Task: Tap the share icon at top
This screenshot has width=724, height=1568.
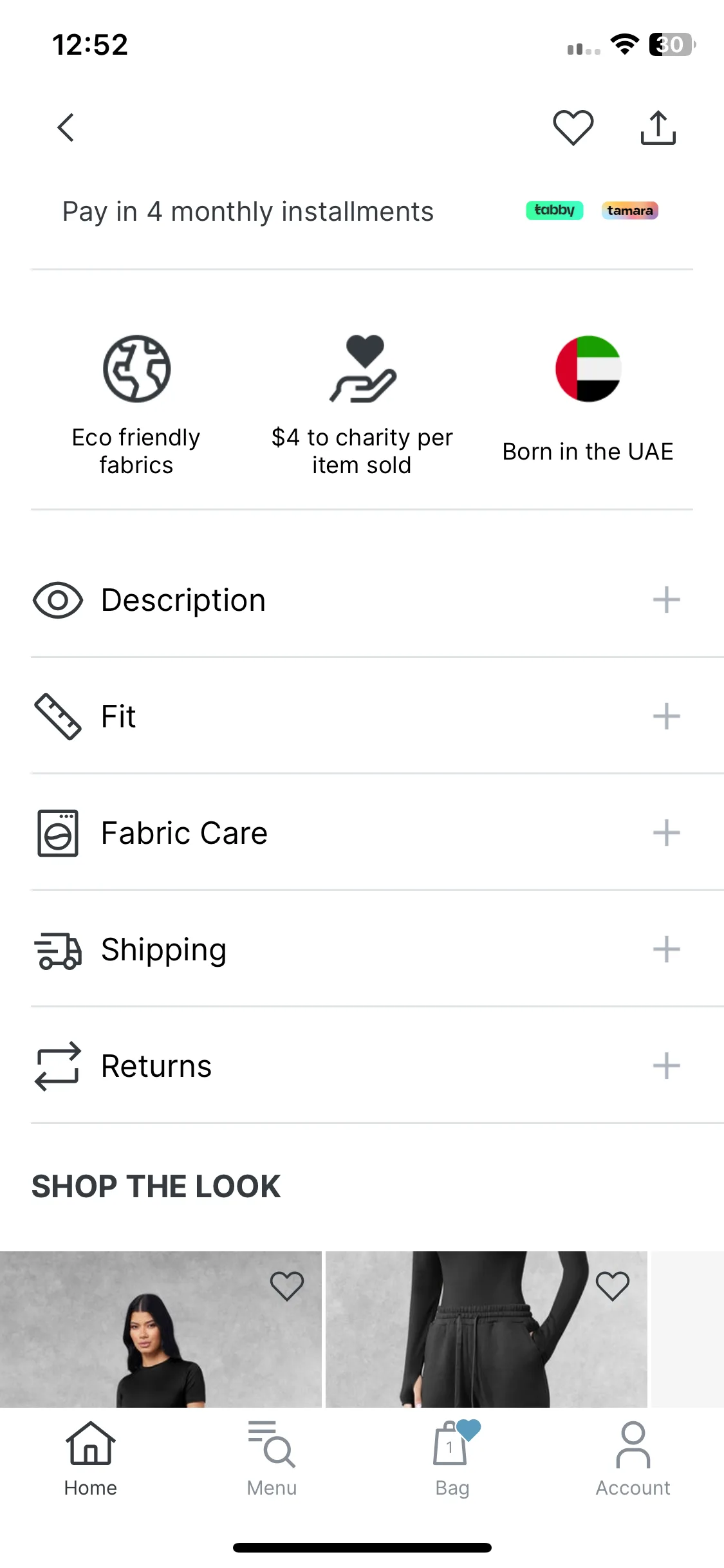Action: pos(658,127)
